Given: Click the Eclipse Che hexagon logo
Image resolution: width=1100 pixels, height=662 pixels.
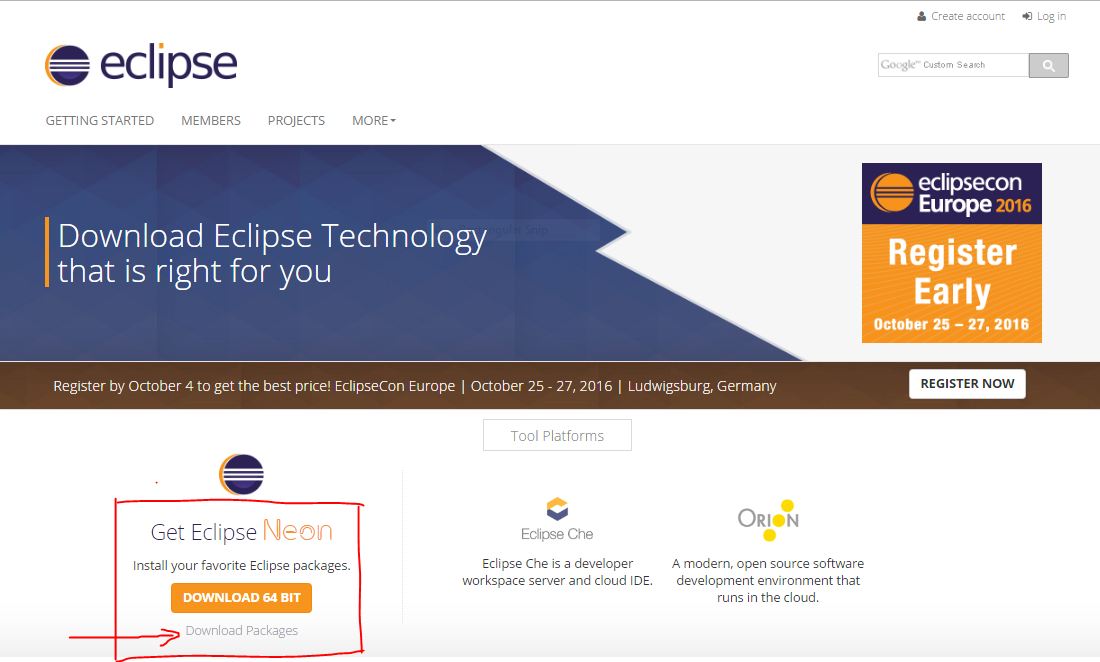Looking at the screenshot, I should point(557,507).
